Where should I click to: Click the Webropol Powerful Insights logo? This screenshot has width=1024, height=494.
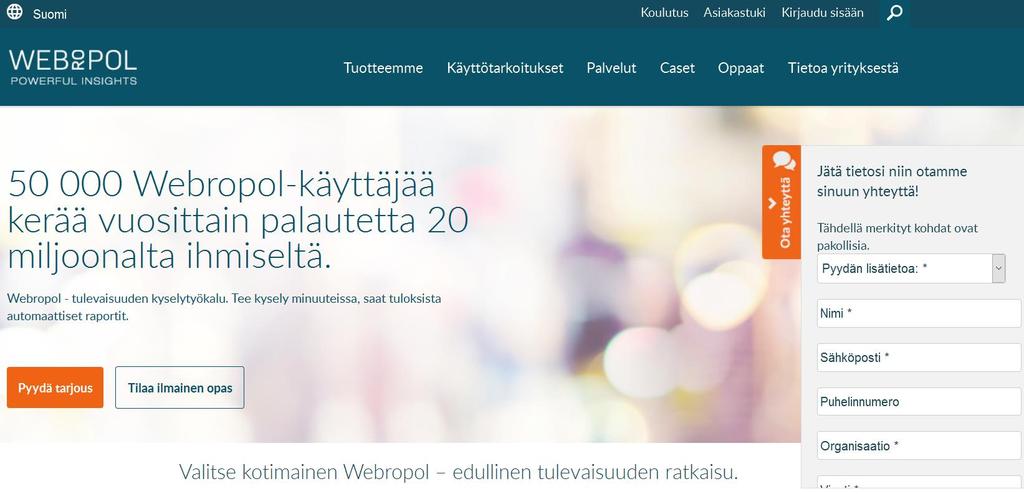pyautogui.click(x=73, y=67)
